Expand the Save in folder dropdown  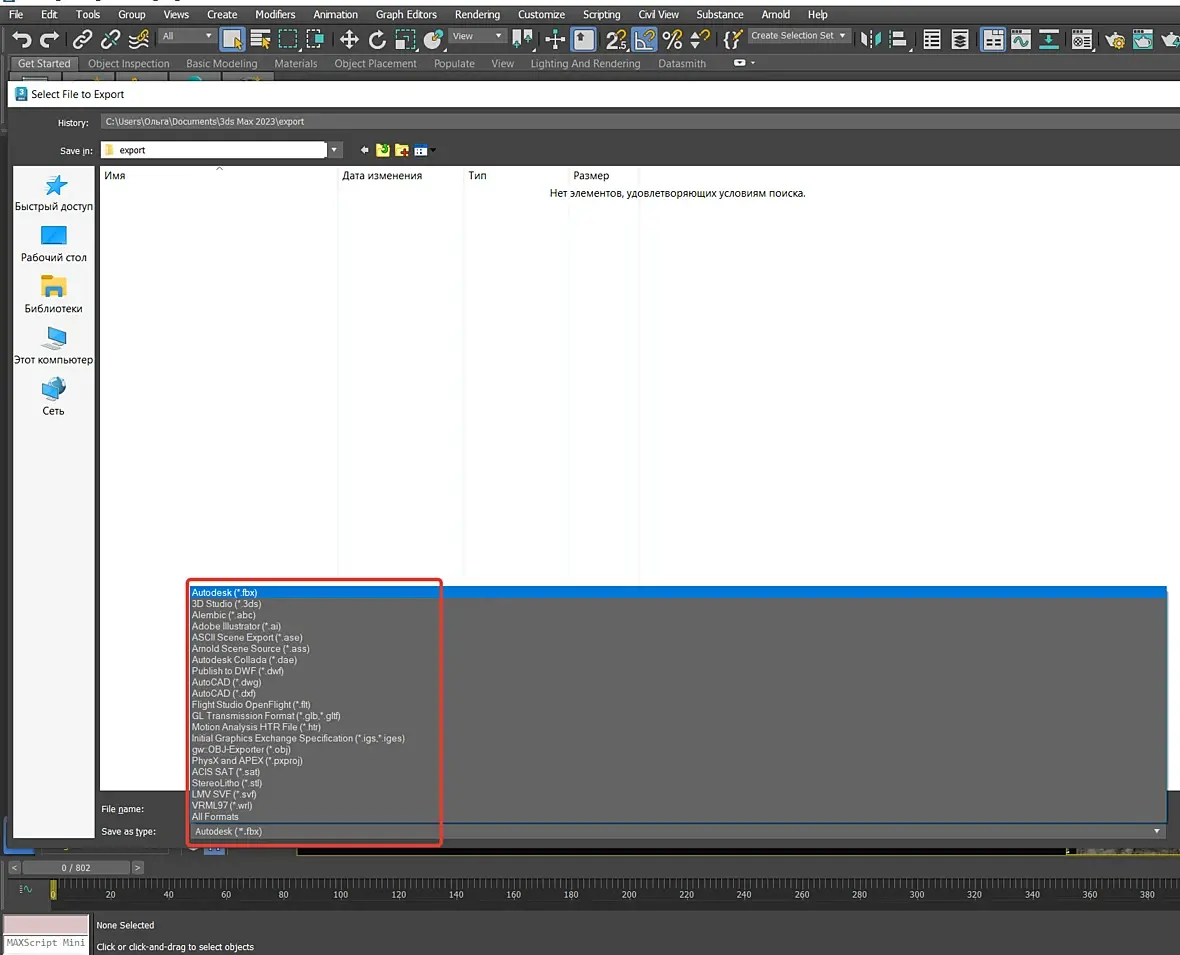[335, 150]
